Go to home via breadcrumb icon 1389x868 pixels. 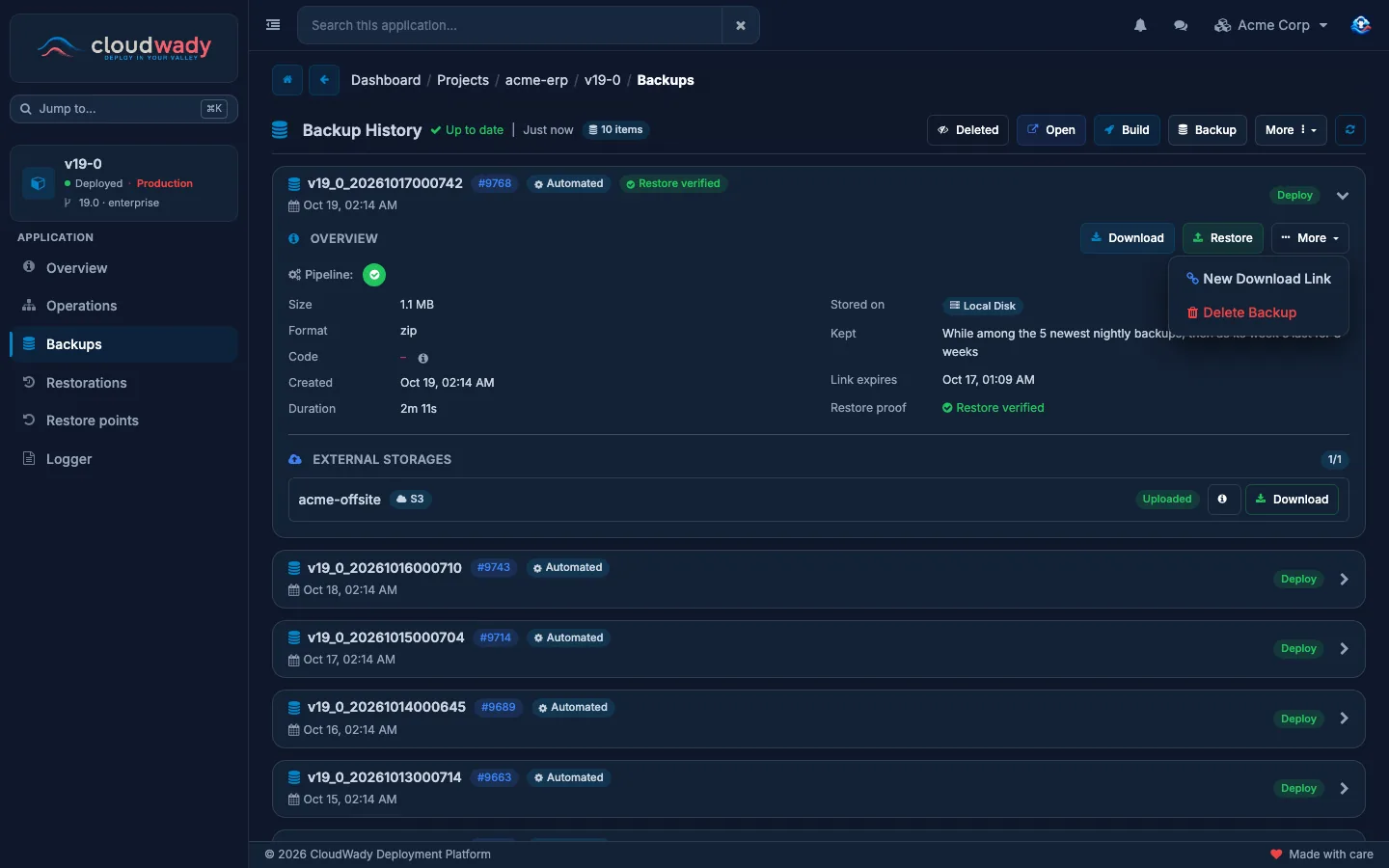[287, 80]
